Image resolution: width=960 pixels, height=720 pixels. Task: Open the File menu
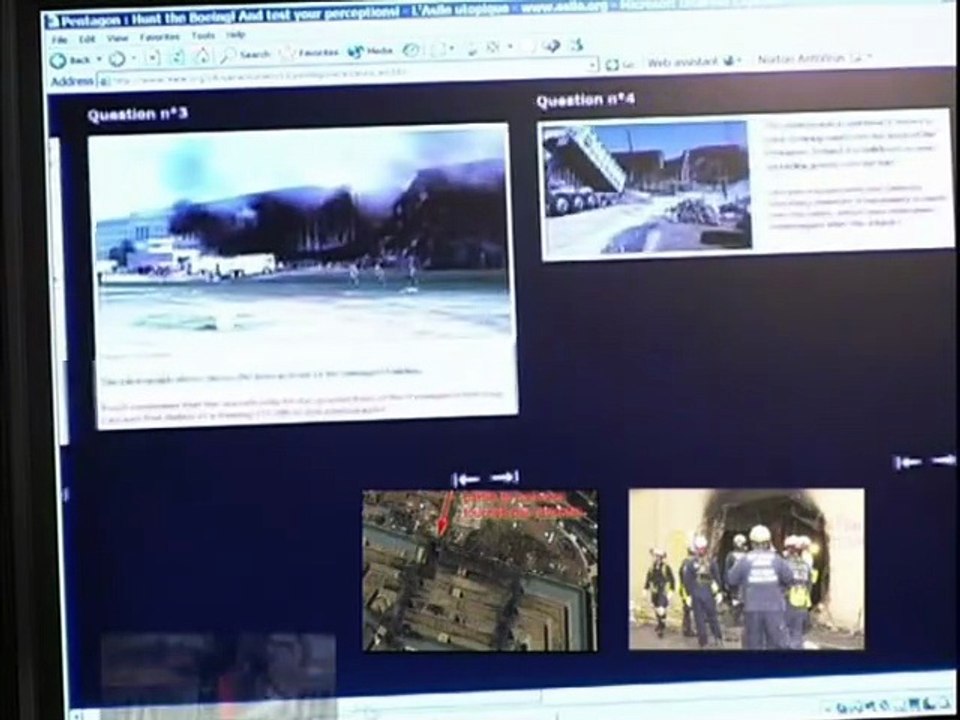click(59, 40)
